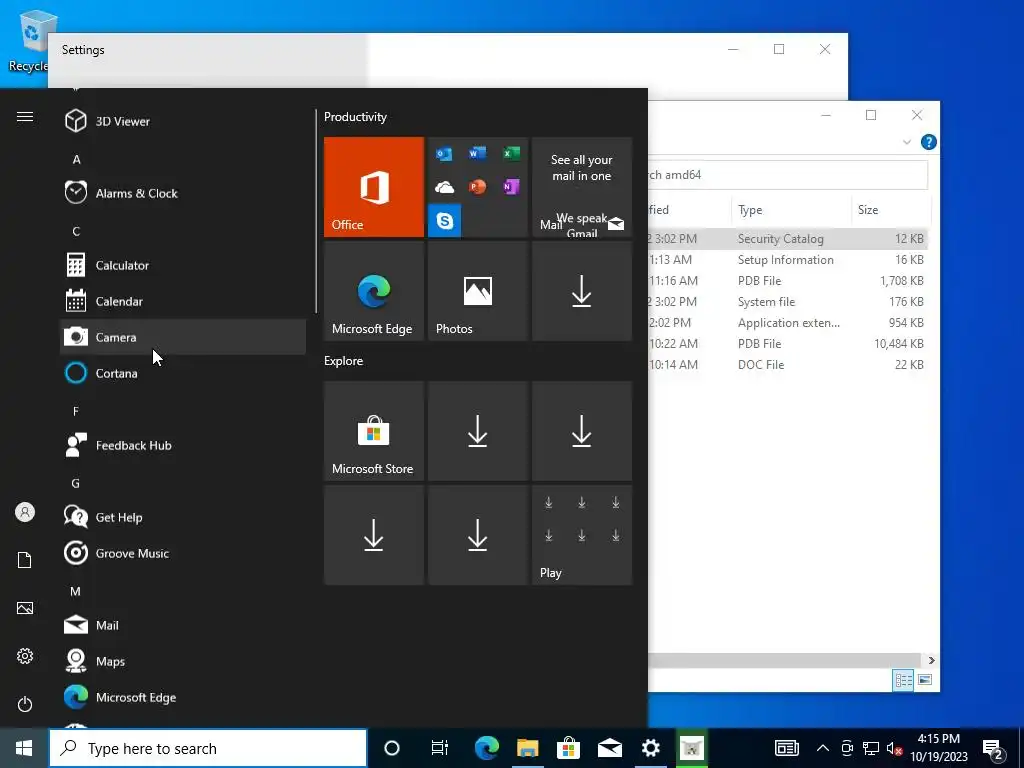Click the Power button in Start

(x=25, y=704)
